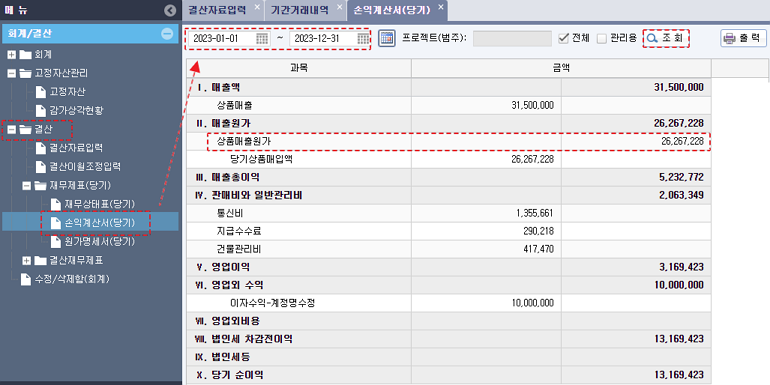Collapse the 회계/결산 section with the minus icon
Viewport: 770px width, 385px height.
pyautogui.click(x=167, y=34)
